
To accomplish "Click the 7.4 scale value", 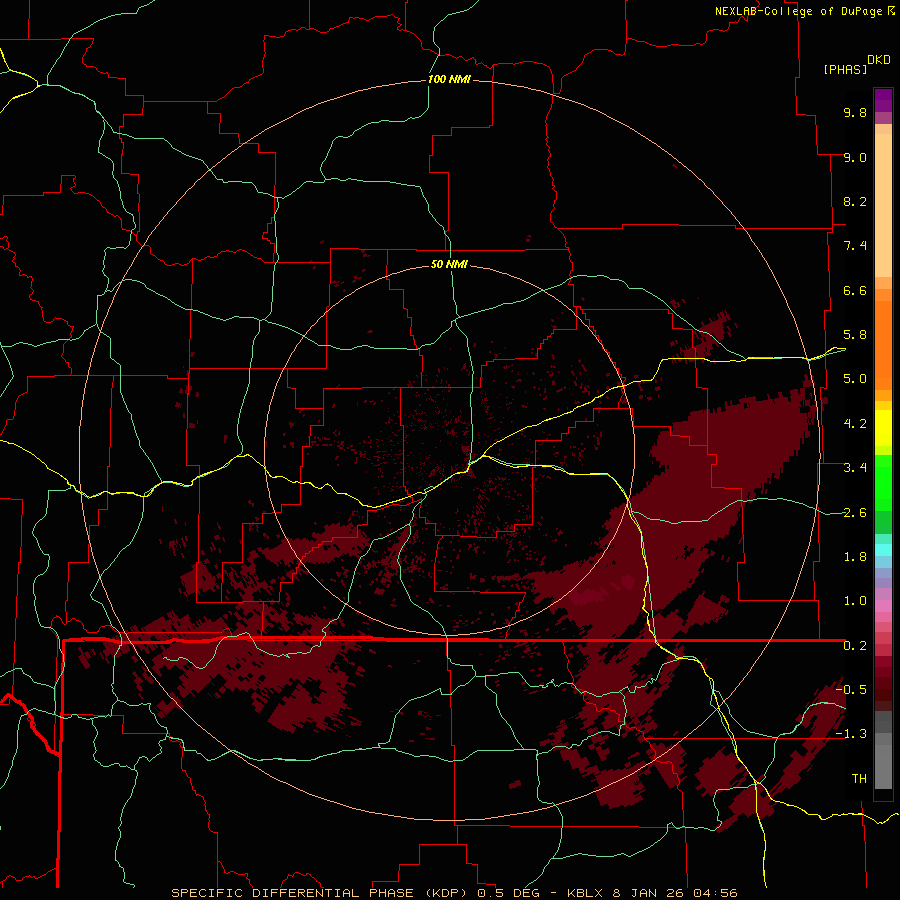I will click(855, 246).
